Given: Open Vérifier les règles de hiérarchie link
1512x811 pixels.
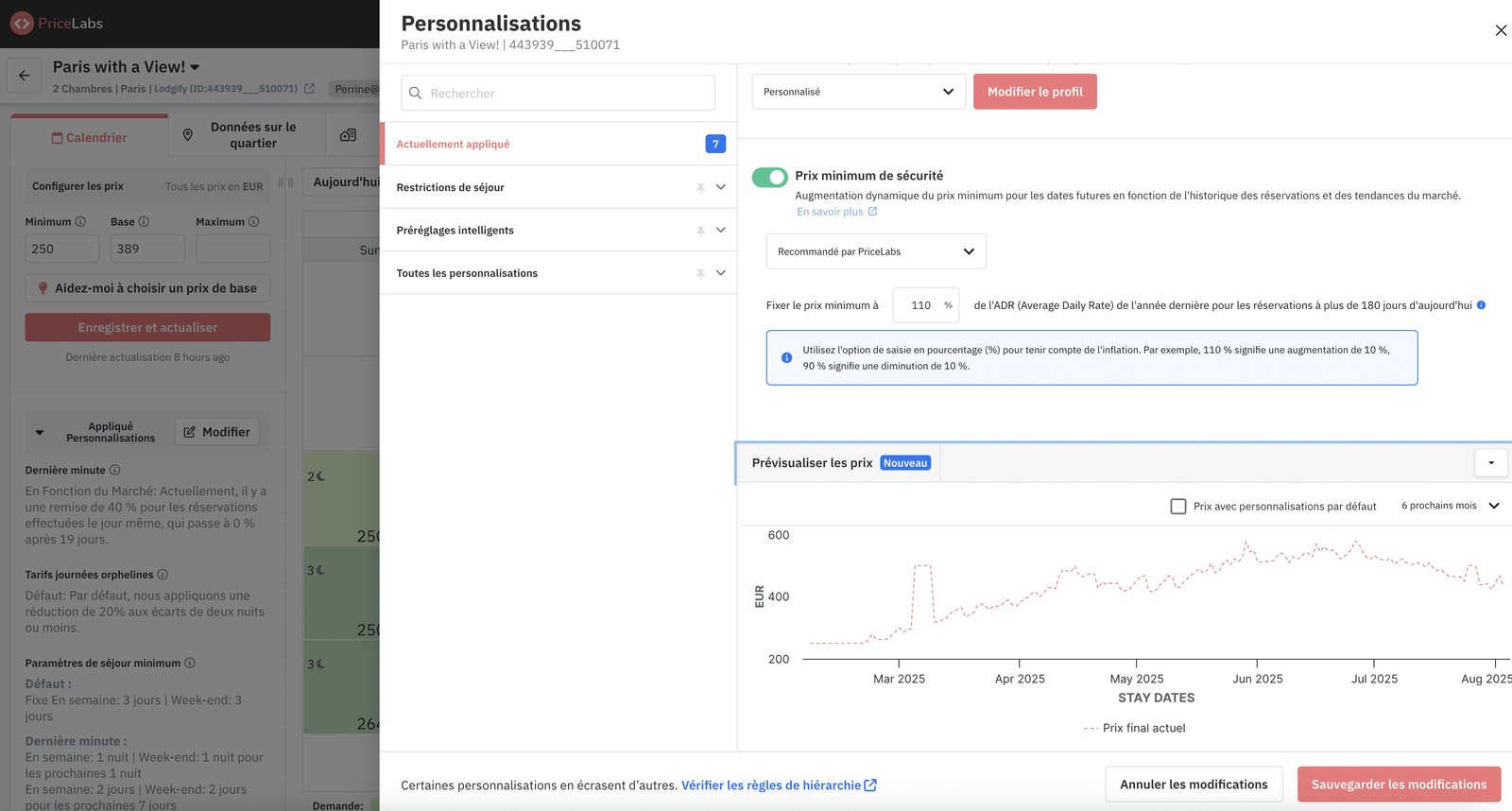Looking at the screenshot, I should point(779,785).
